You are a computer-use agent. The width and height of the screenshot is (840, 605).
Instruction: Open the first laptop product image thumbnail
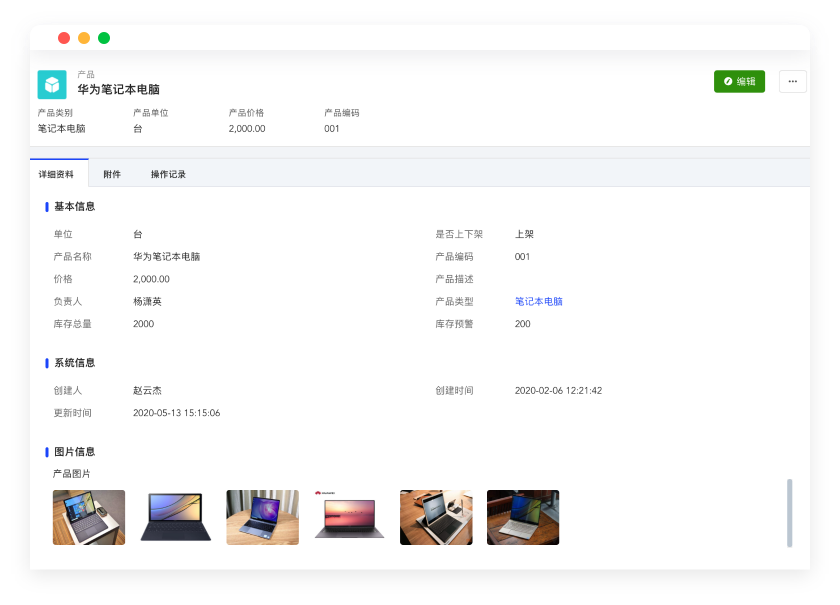89,518
